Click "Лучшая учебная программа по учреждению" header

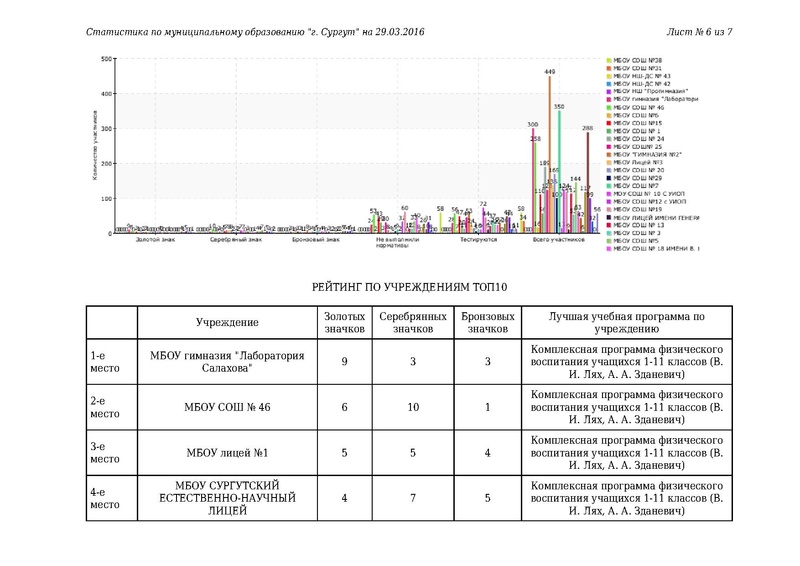[x=626, y=321]
